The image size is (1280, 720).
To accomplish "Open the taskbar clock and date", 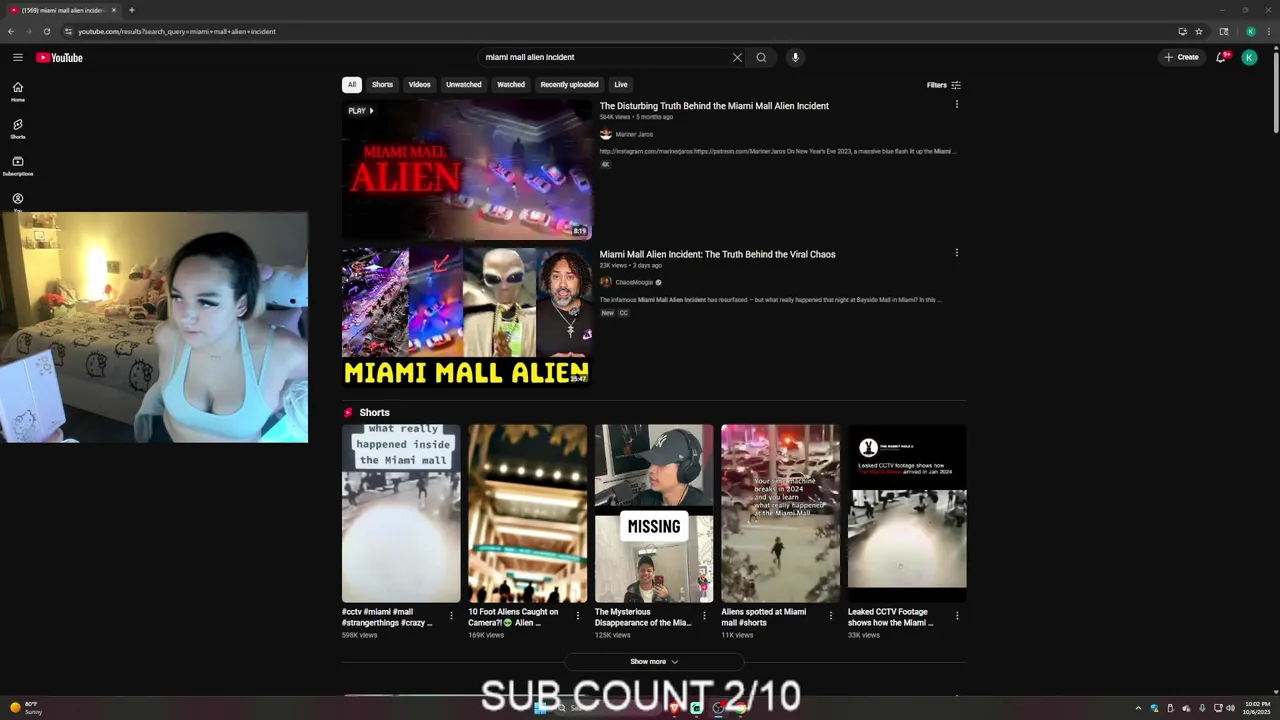I will 1258,708.
